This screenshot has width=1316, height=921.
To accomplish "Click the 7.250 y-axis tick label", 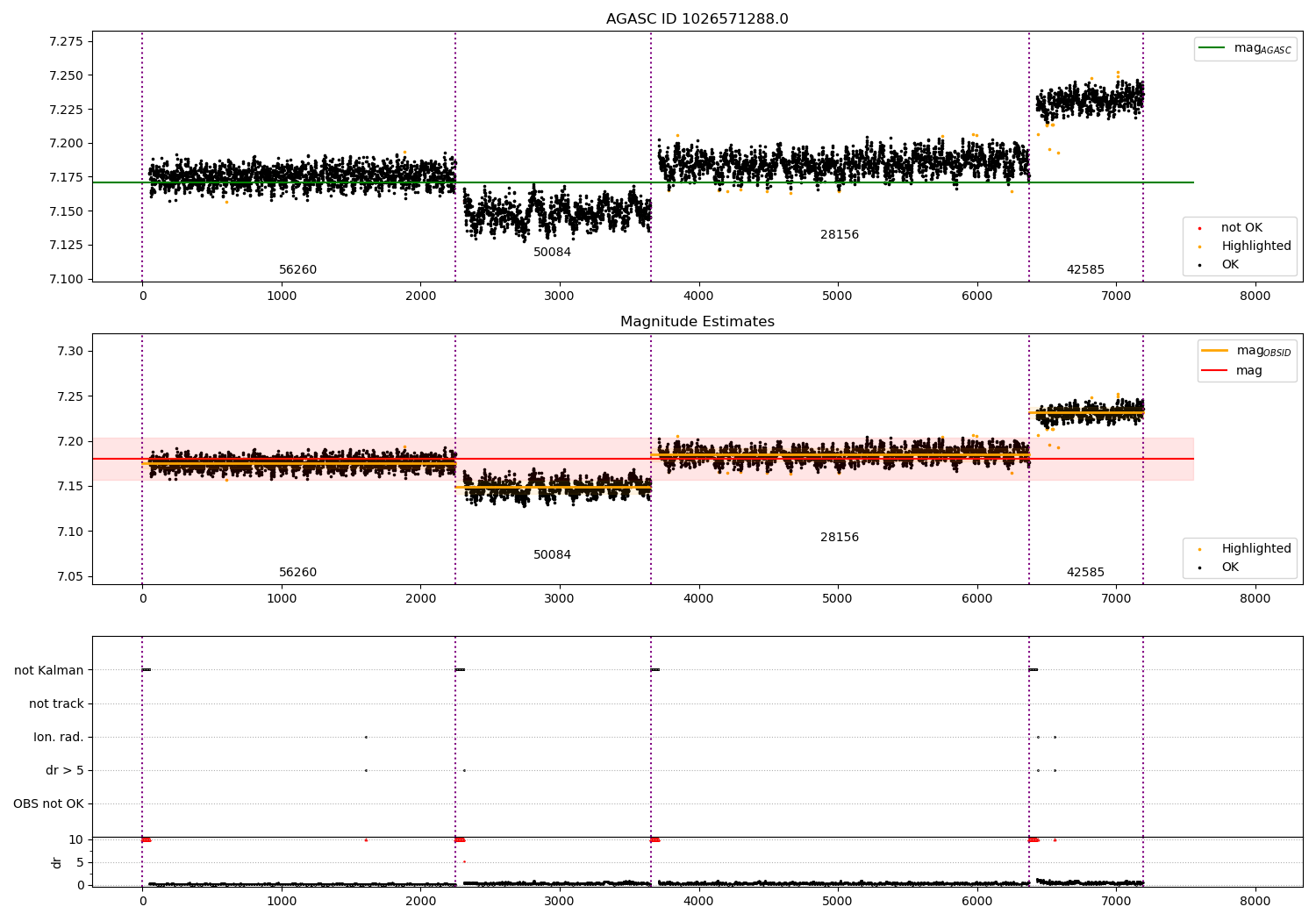I will pos(66,76).
